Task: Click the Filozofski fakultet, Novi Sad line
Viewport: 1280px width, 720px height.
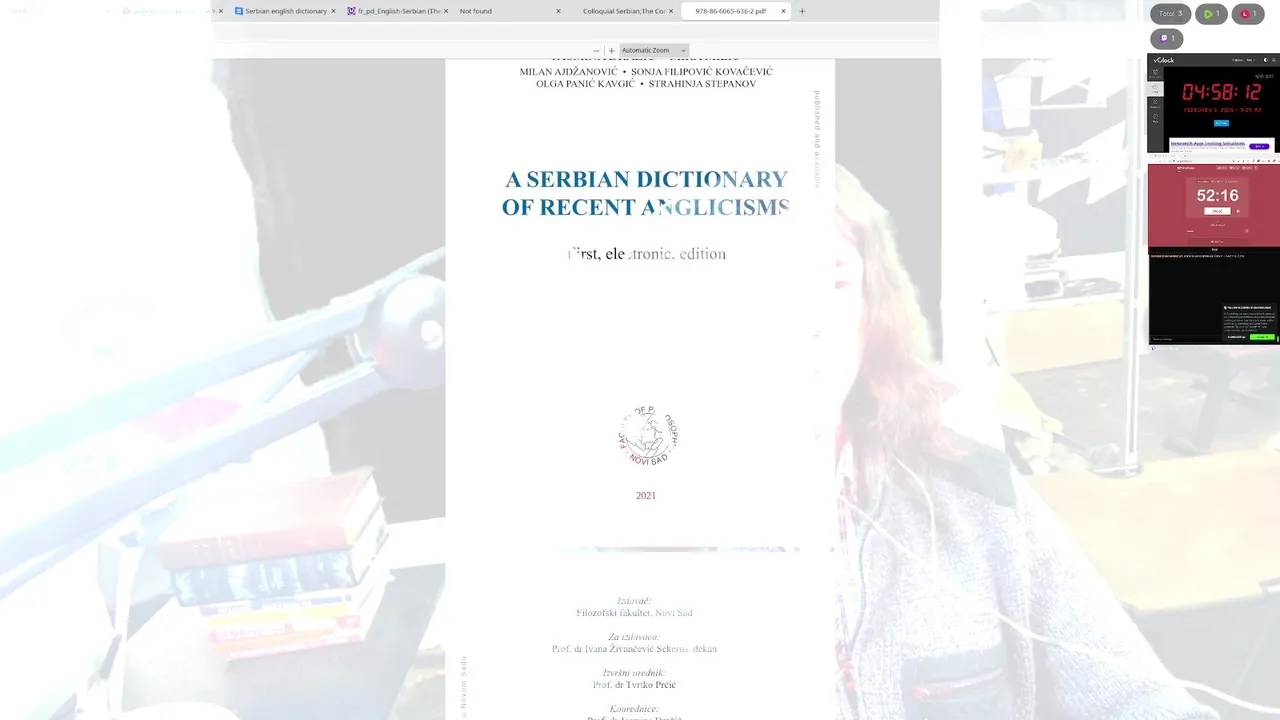Action: [634, 613]
